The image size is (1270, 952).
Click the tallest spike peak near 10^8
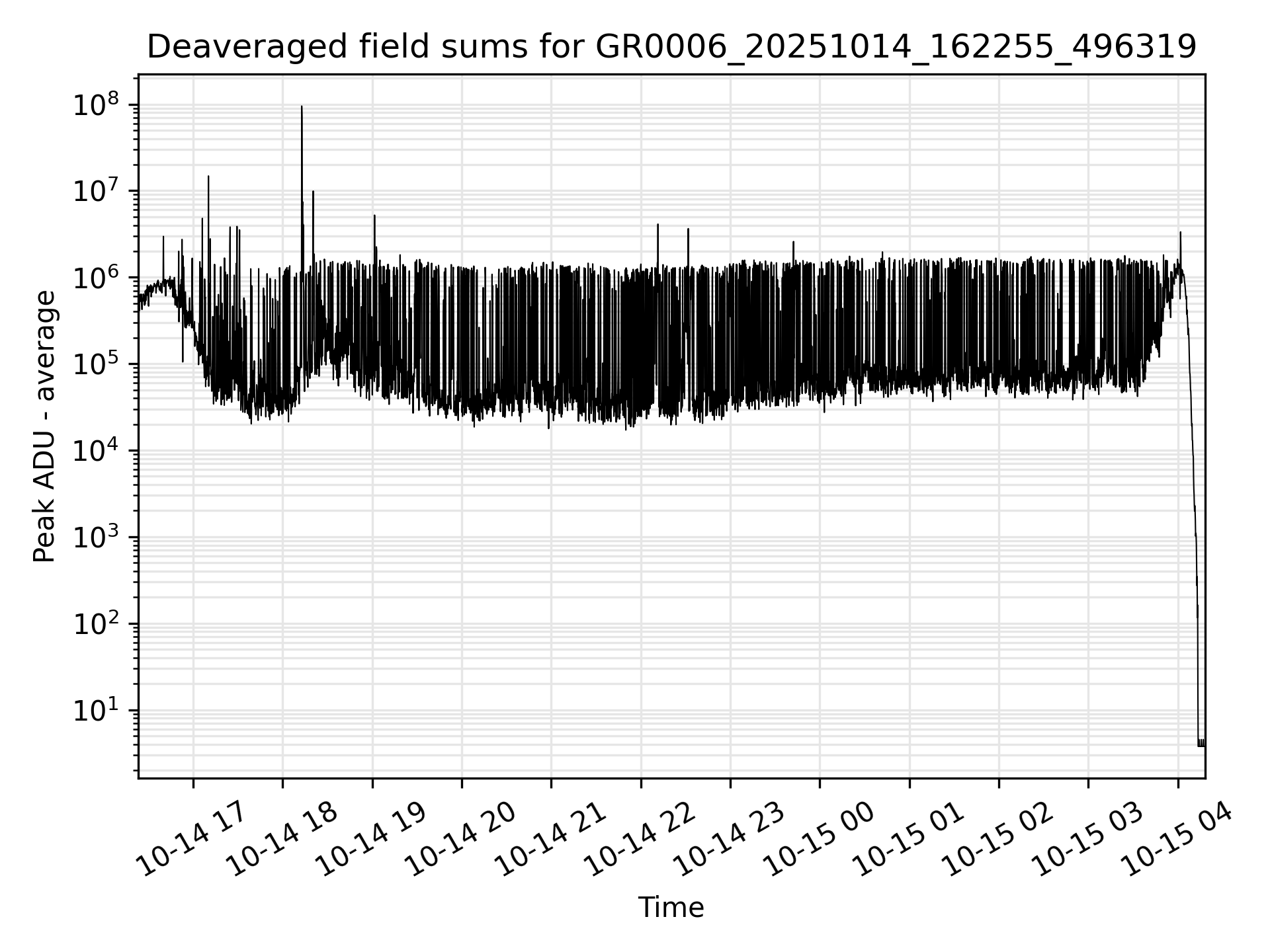pos(302,108)
